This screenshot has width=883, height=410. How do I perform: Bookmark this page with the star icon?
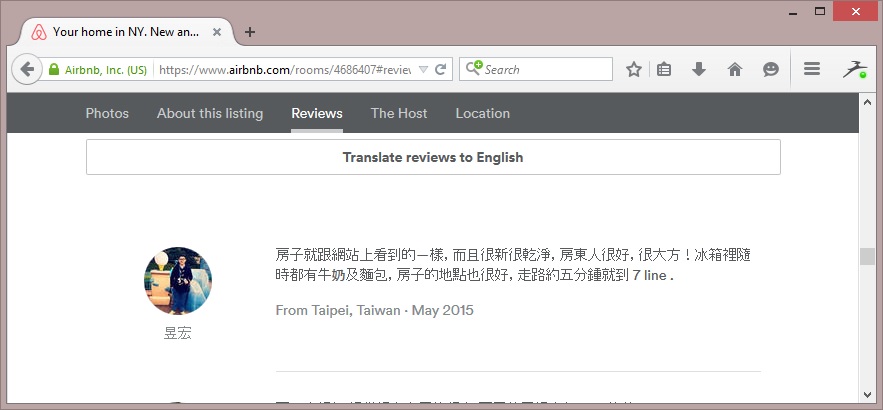click(633, 70)
